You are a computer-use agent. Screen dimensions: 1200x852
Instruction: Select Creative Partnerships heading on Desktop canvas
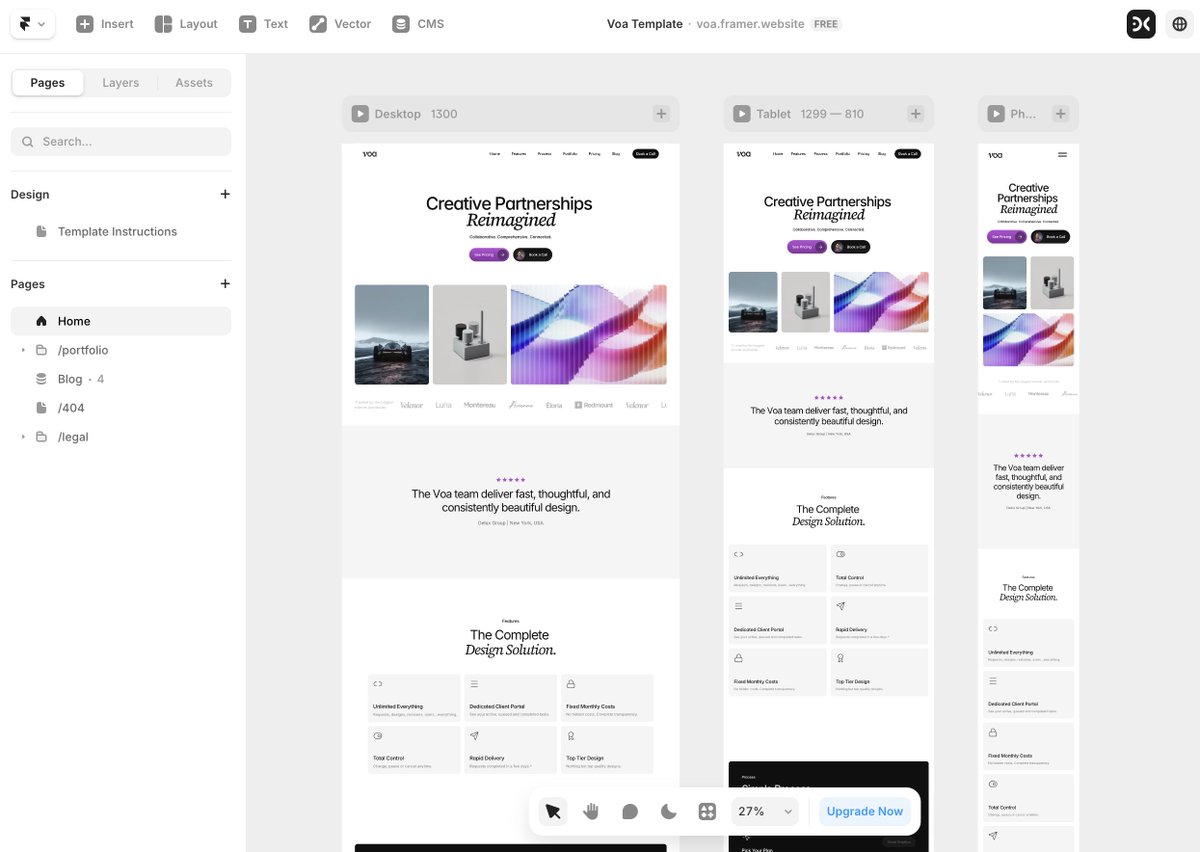tap(510, 211)
